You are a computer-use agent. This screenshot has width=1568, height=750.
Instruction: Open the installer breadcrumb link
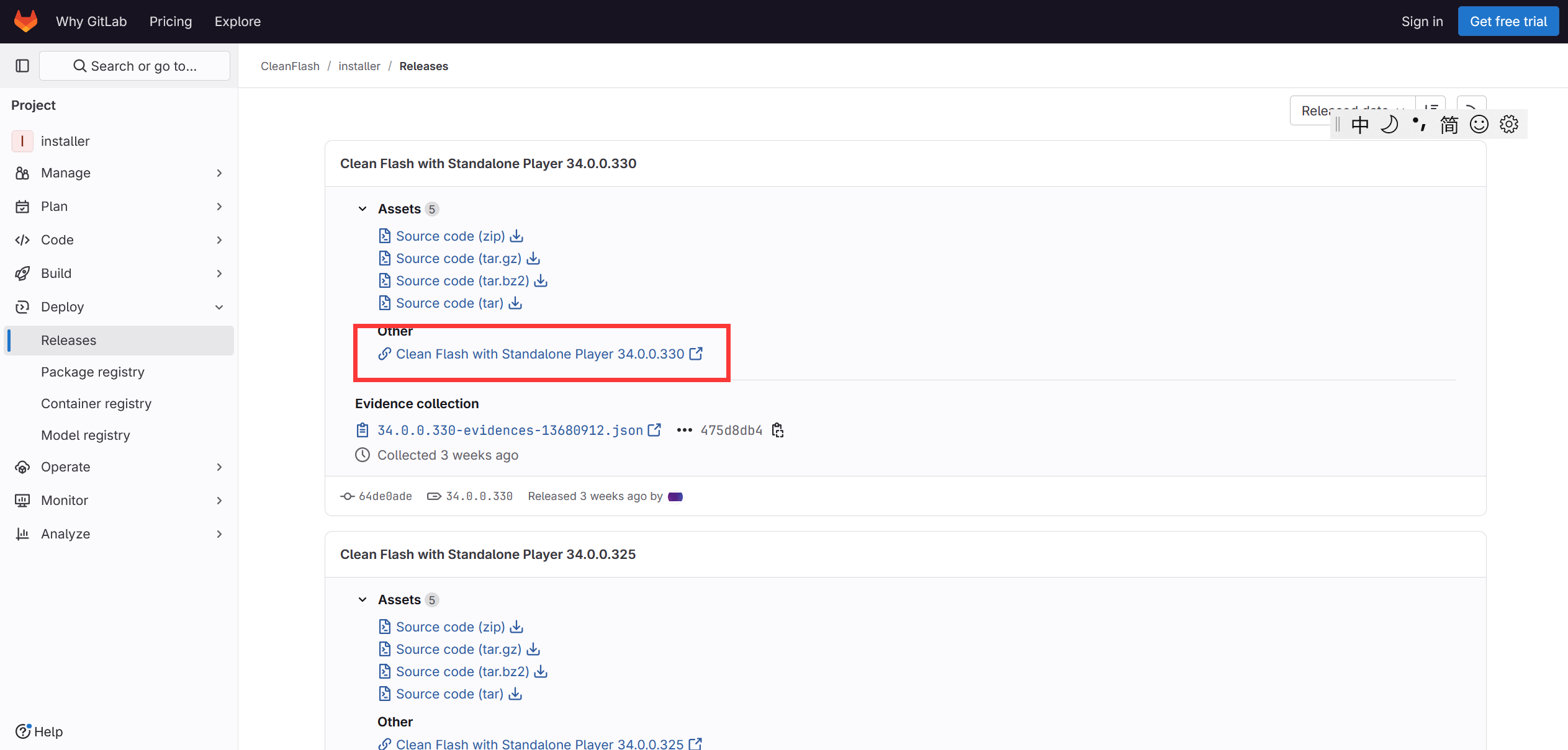tap(359, 66)
